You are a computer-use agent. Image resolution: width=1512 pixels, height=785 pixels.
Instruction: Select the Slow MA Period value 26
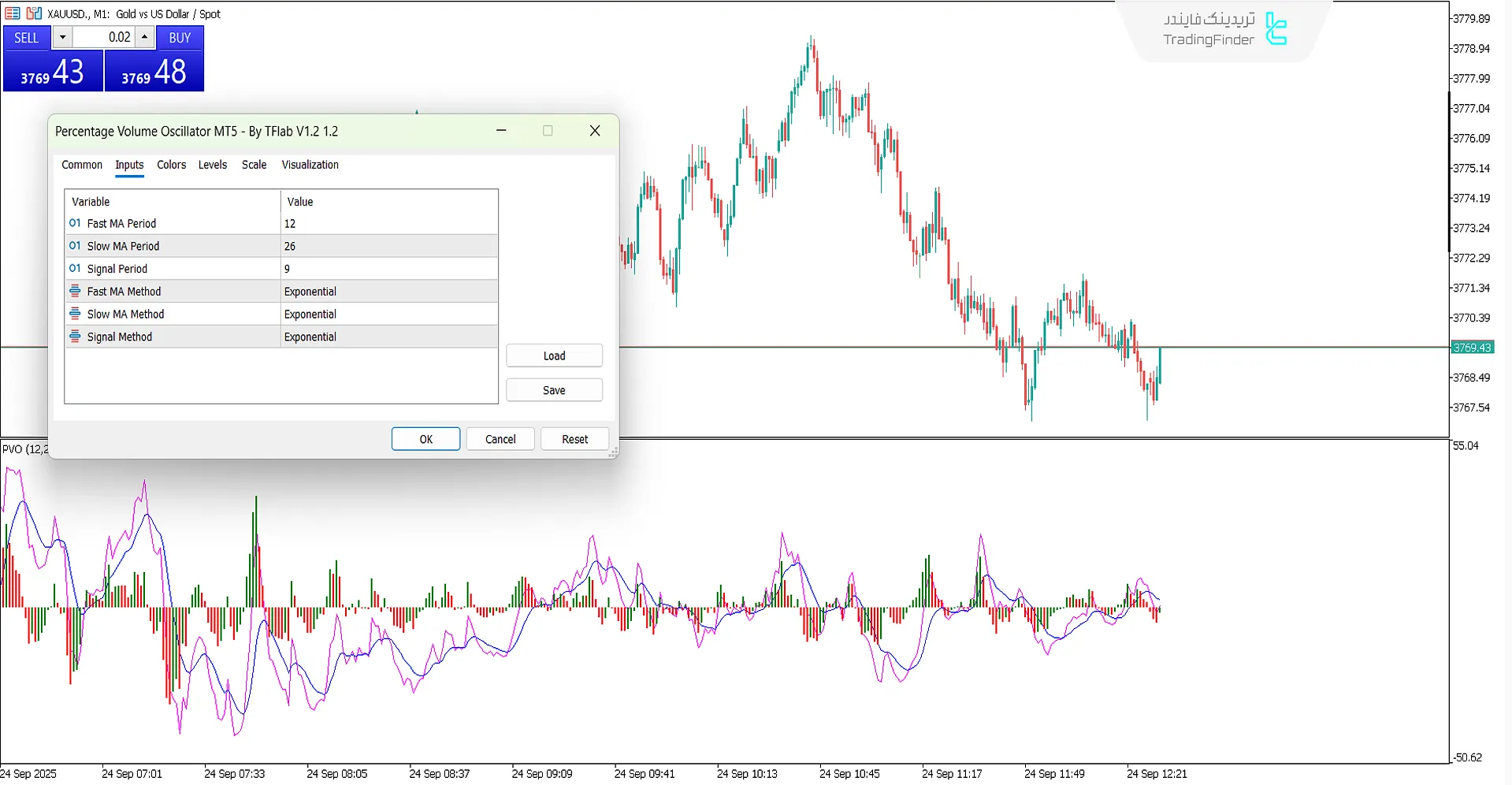coord(388,246)
